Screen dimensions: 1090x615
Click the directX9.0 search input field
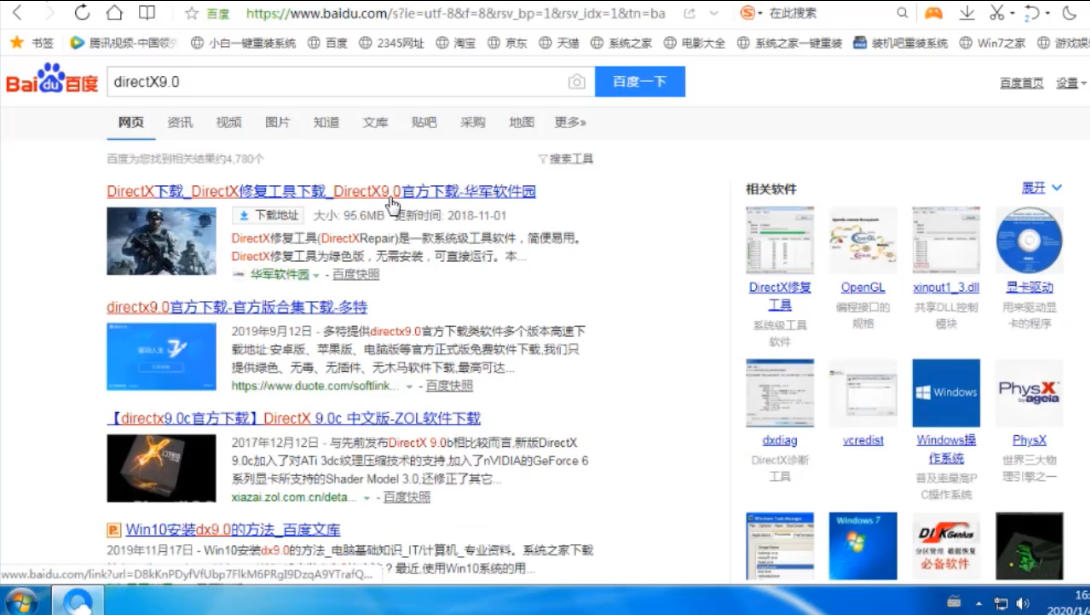pyautogui.click(x=335, y=82)
